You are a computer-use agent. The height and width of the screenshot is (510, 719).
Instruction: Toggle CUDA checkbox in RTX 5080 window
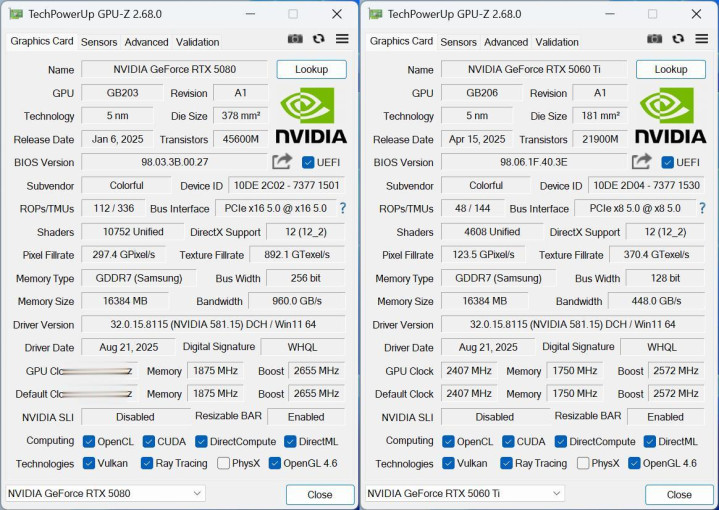[x=149, y=442]
